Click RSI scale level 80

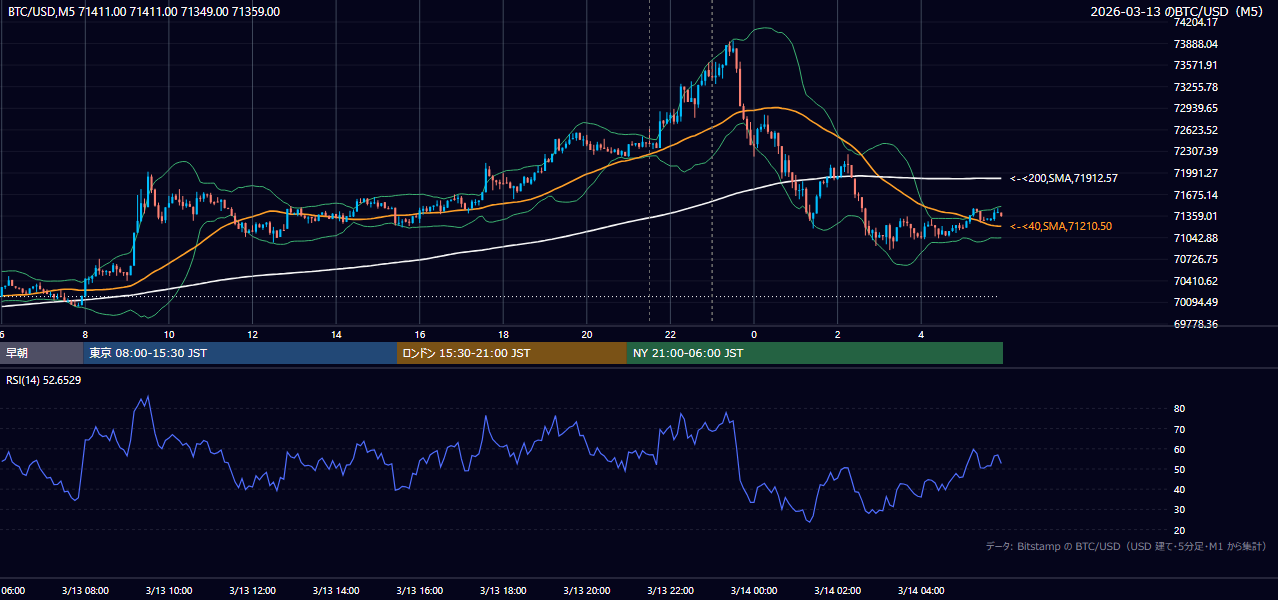coord(1180,409)
